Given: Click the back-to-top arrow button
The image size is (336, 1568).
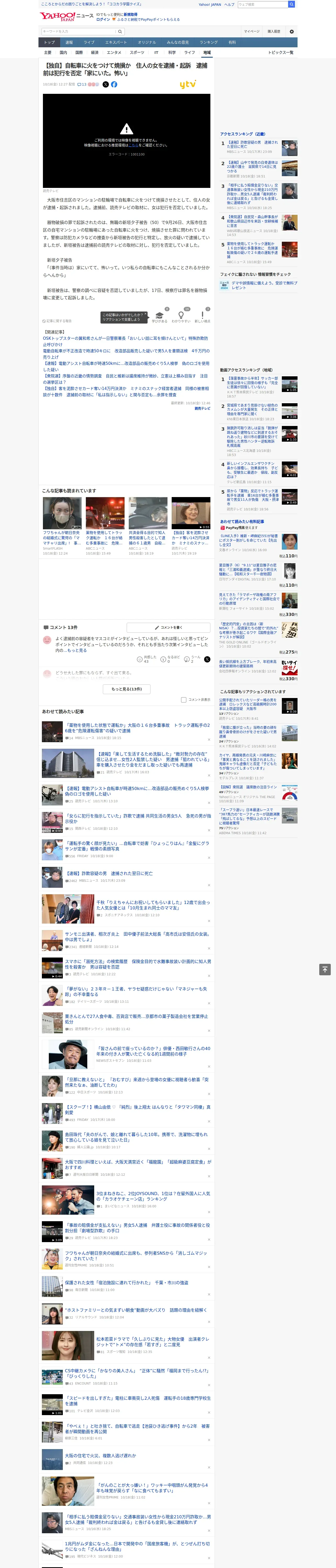Looking at the screenshot, I should [x=325, y=970].
